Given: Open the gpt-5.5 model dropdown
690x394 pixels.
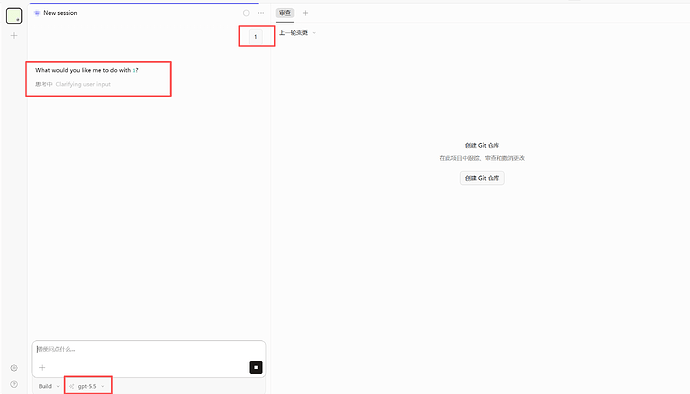Looking at the screenshot, I should [88, 386].
